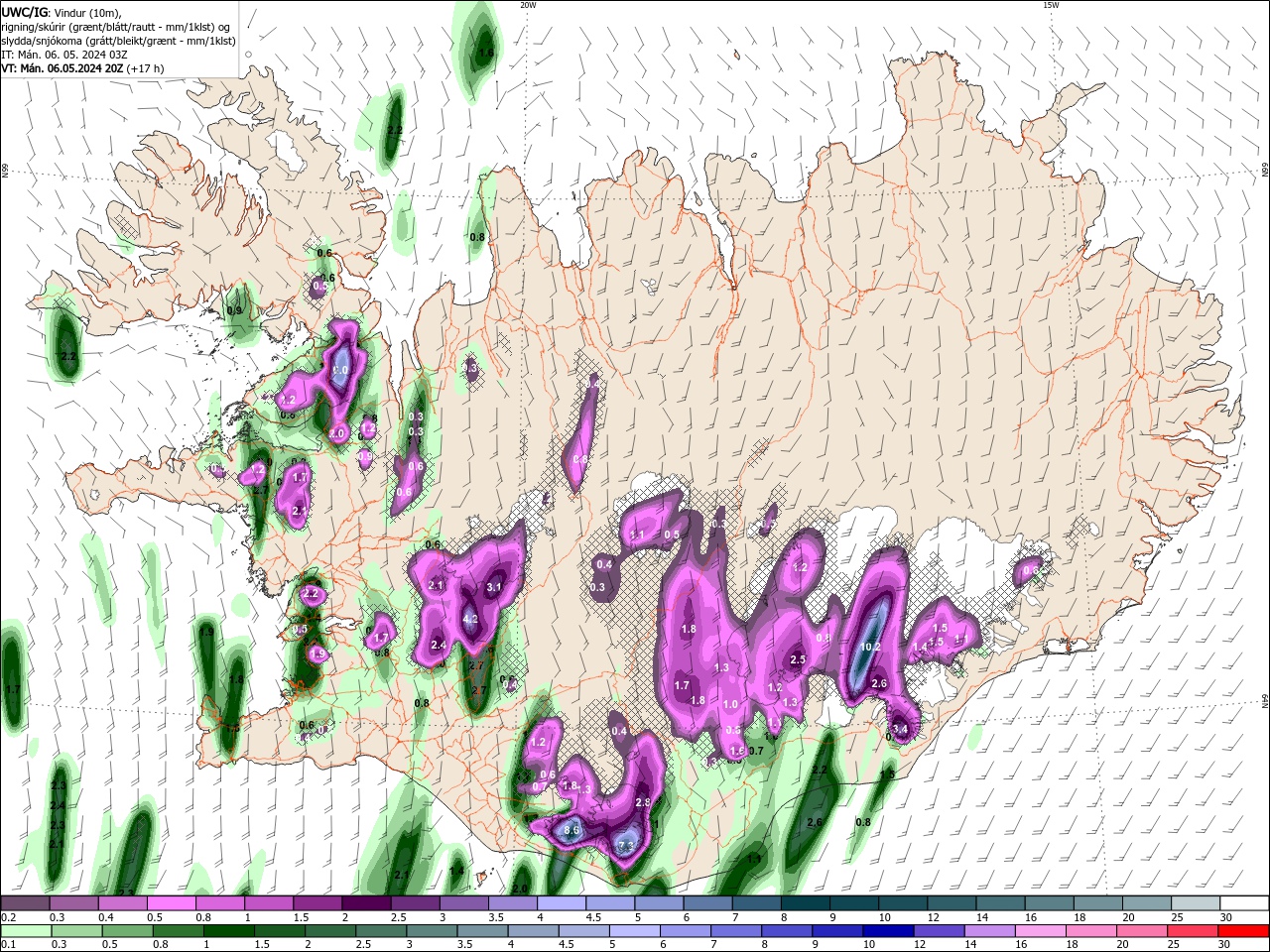
Task: Click the 2.8 precipitation value near south coast
Action: [642, 802]
